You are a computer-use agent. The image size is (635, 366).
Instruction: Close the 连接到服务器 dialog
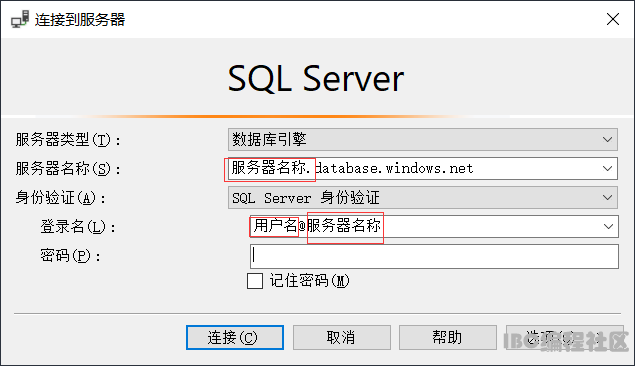click(613, 19)
